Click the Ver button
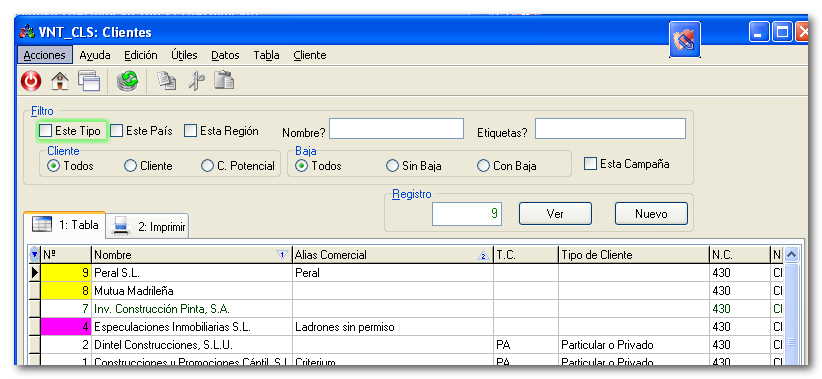The width and height of the screenshot is (822, 379). click(x=555, y=214)
